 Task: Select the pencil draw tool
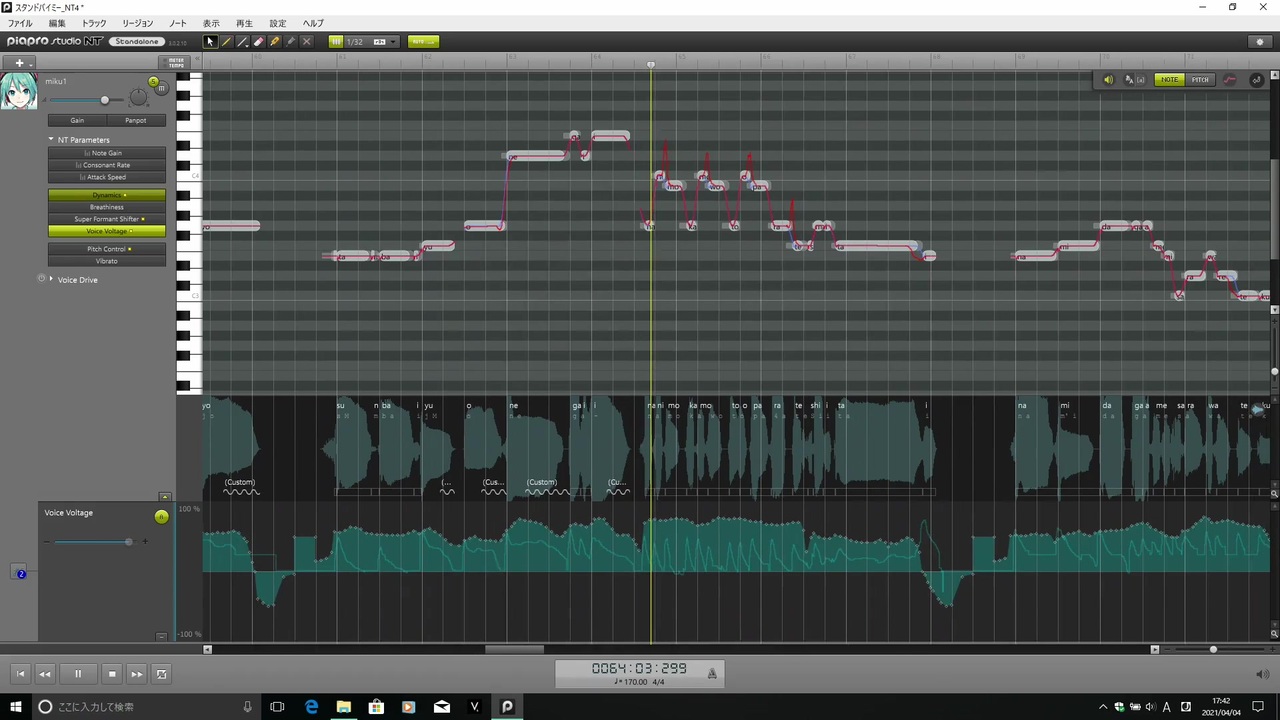point(226,42)
